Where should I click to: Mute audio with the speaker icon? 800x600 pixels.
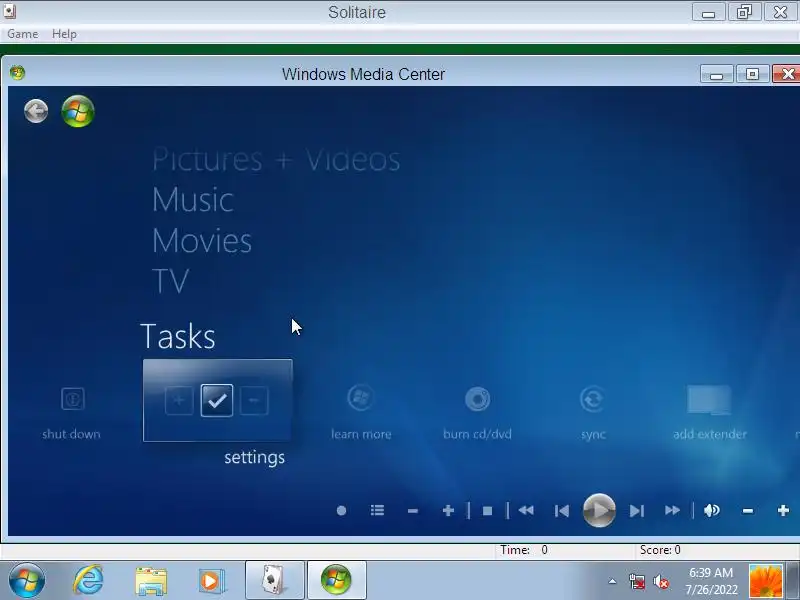pos(712,510)
